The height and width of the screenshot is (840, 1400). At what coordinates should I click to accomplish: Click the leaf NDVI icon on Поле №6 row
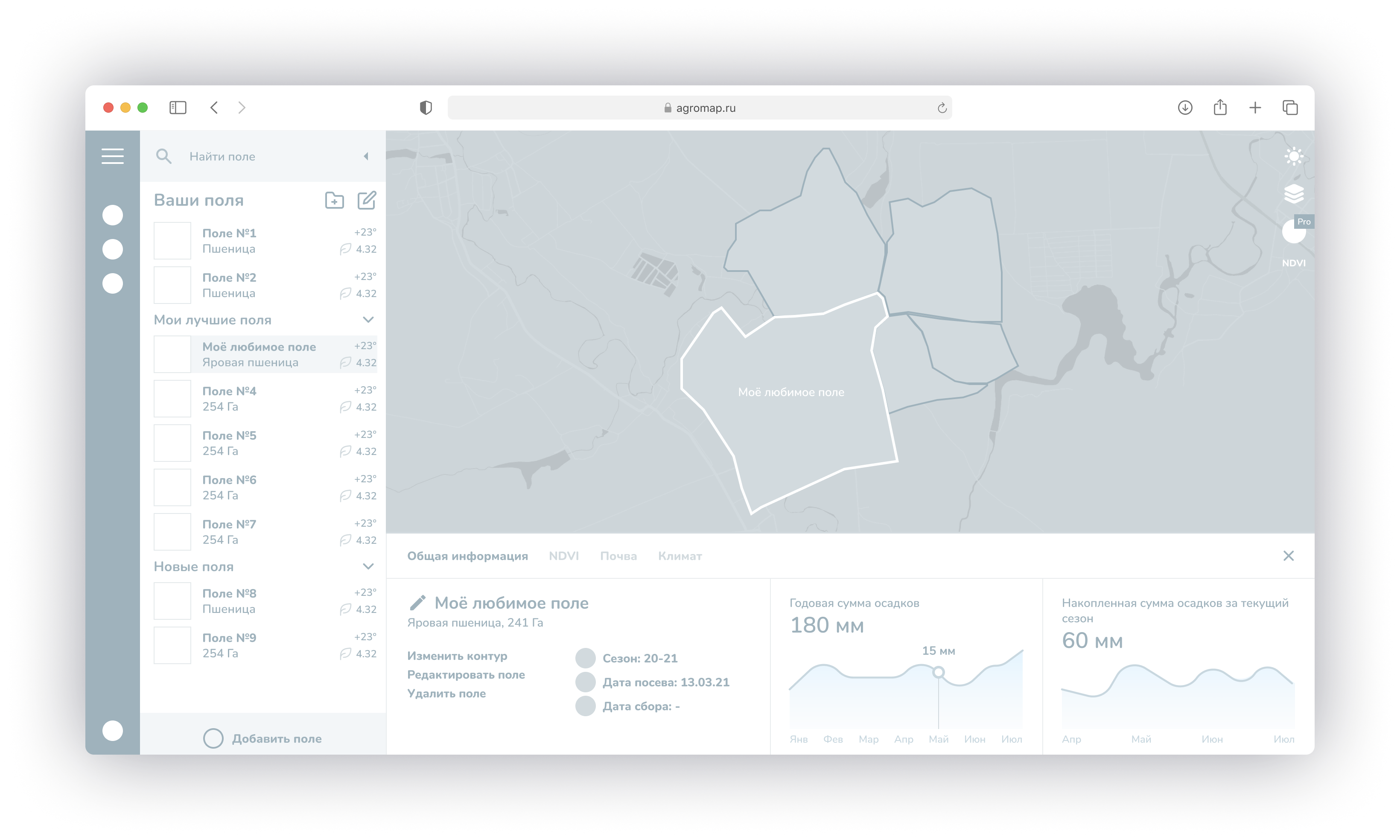[345, 496]
